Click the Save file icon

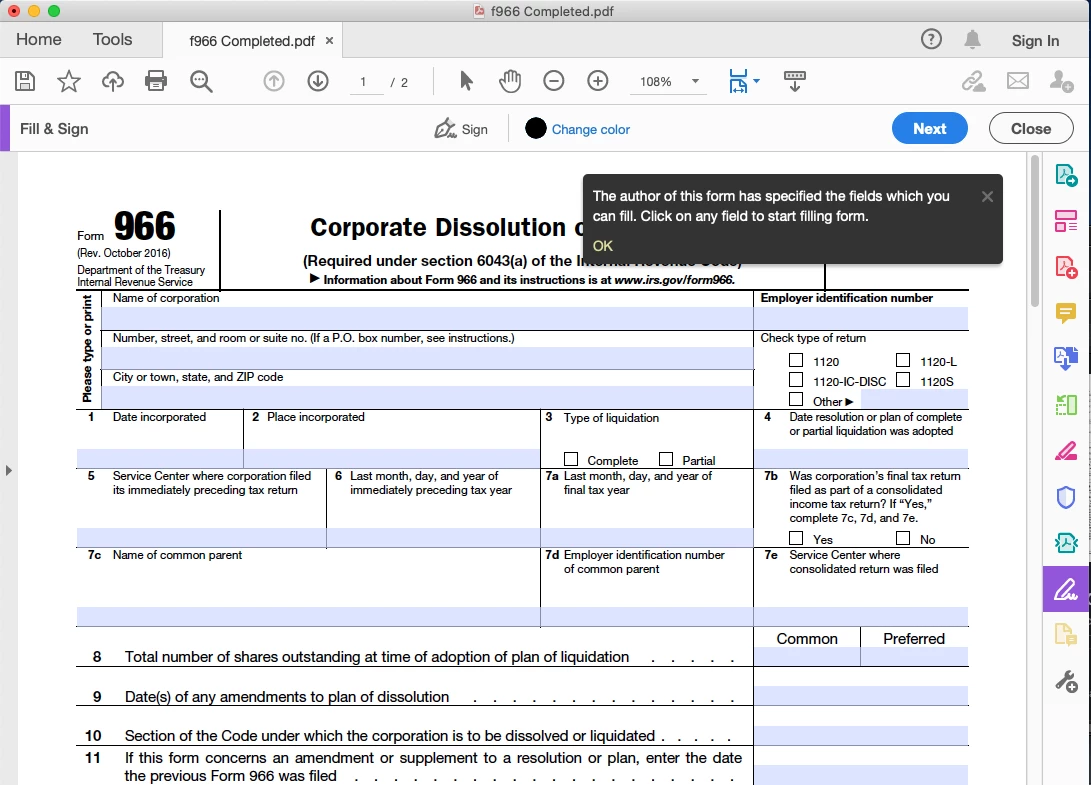(x=25, y=81)
